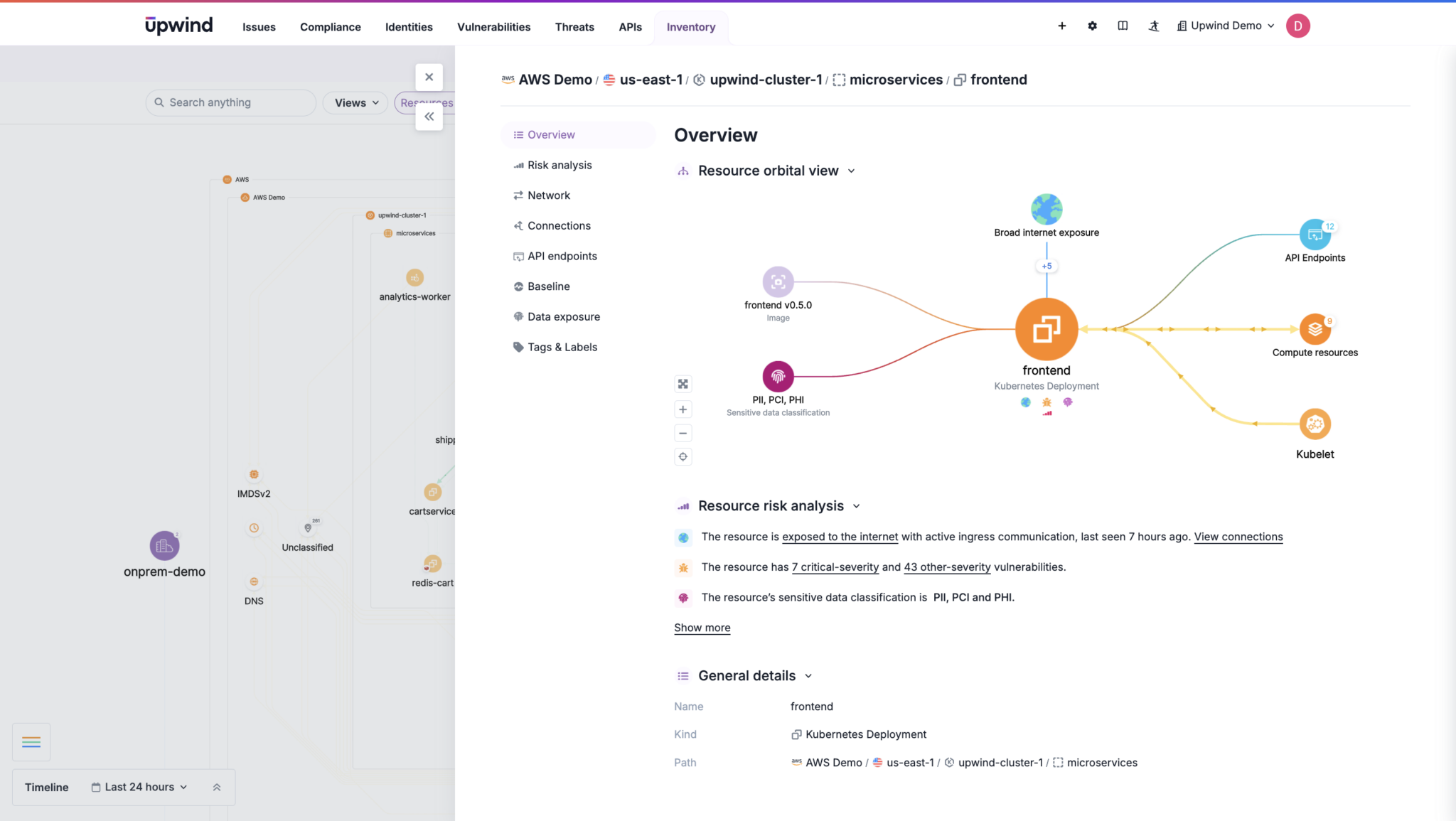Open the Views dropdown

[x=354, y=102]
